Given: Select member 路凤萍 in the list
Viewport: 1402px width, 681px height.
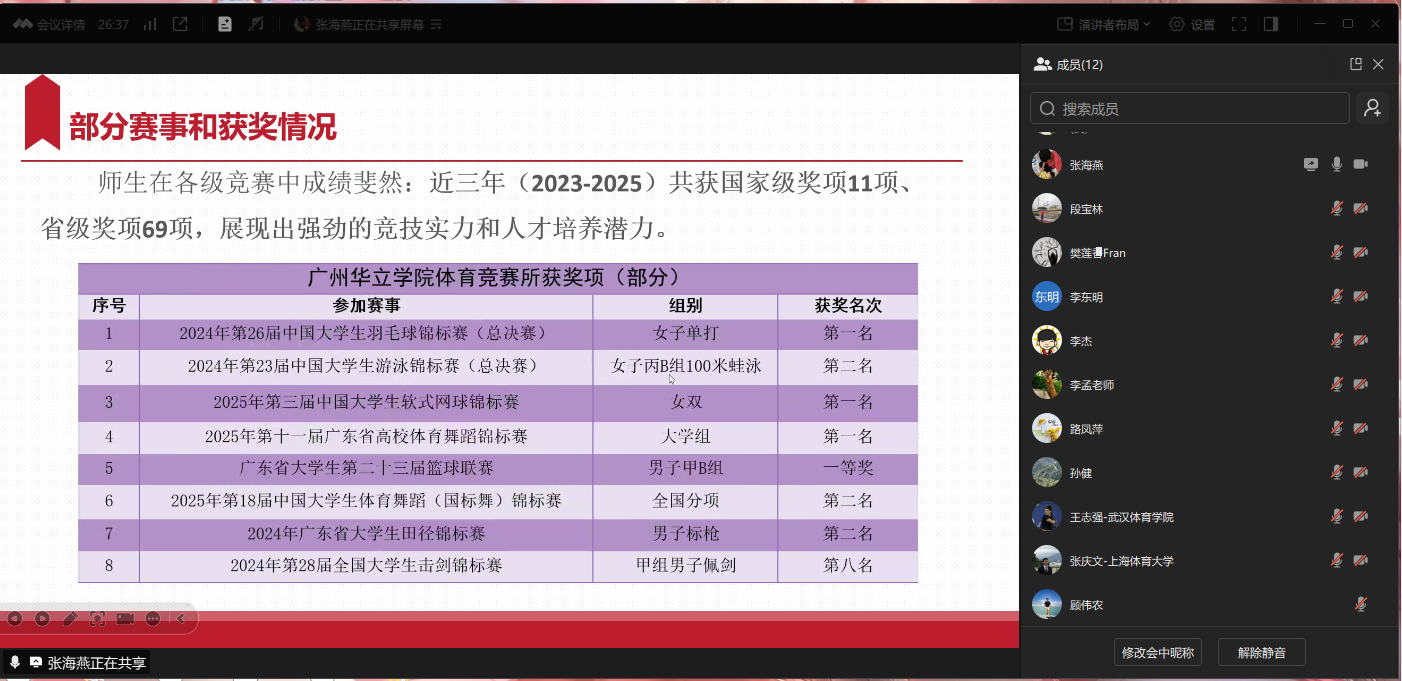Looking at the screenshot, I should pos(1209,428).
